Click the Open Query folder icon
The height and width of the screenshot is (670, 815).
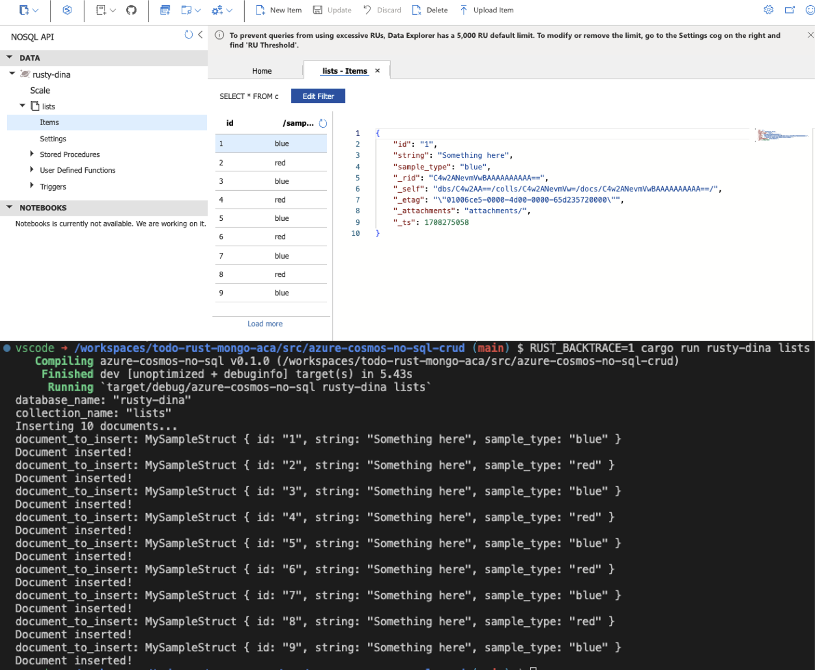(x=187, y=10)
